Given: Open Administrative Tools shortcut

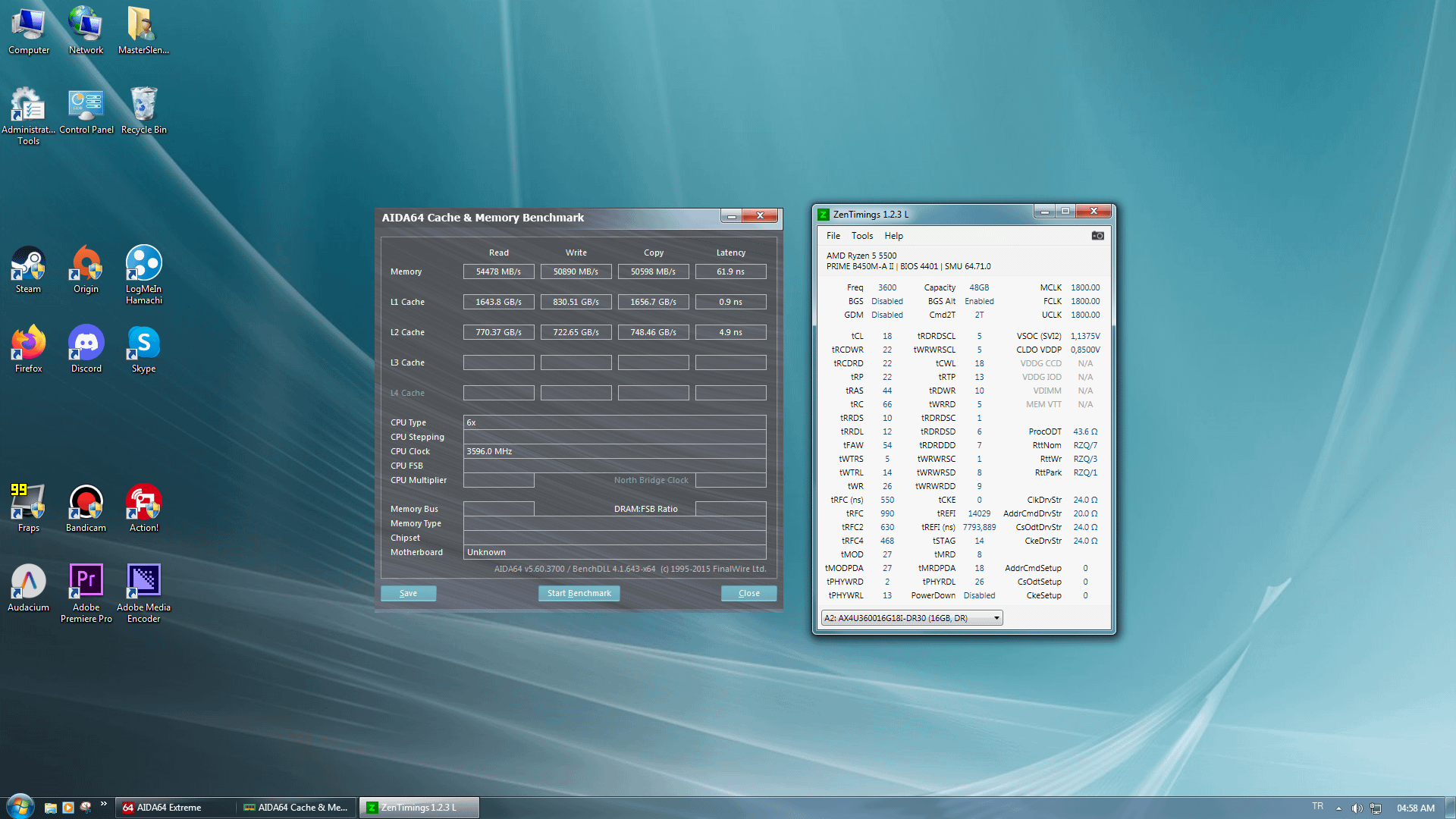Looking at the screenshot, I should 28,115.
